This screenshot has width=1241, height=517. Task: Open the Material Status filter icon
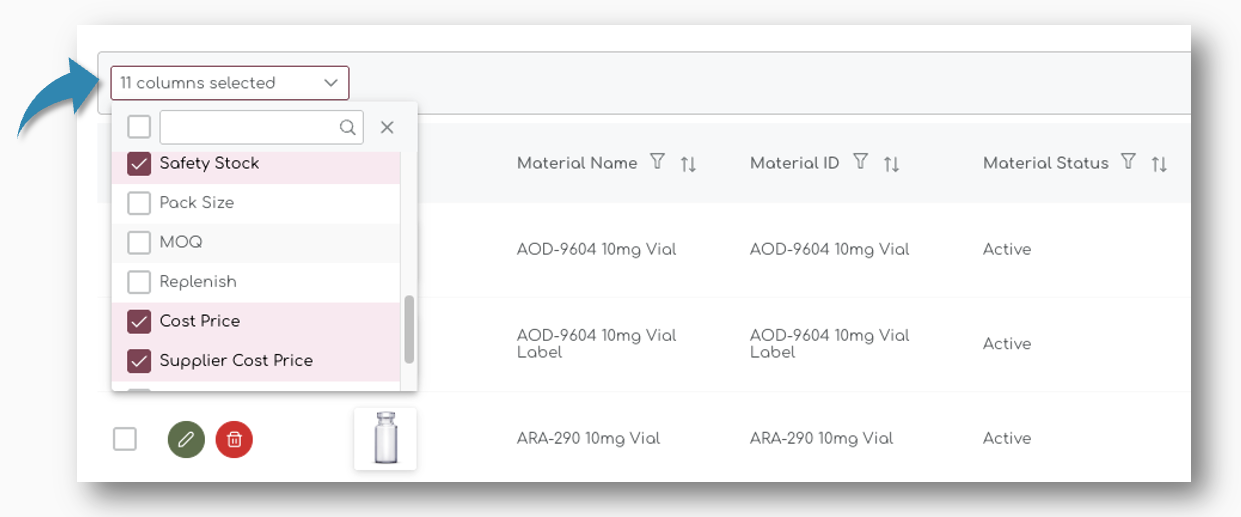1128,162
